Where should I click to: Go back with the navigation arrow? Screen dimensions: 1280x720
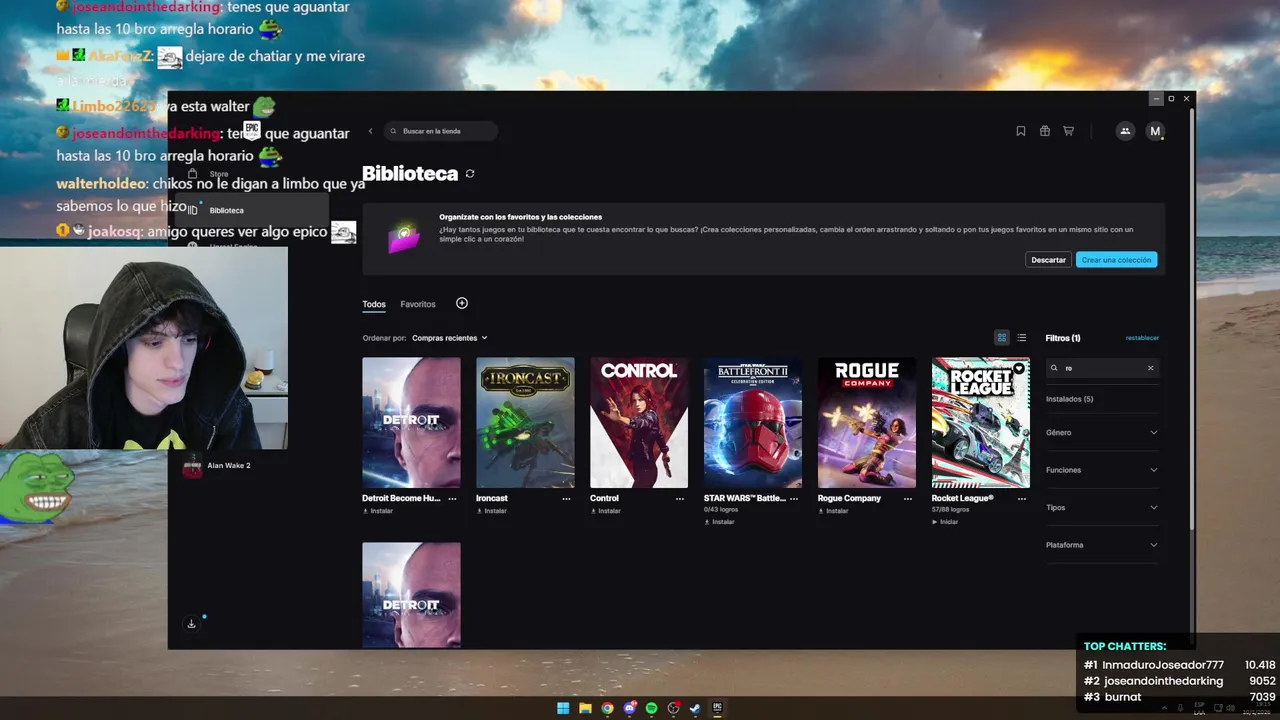coord(370,131)
